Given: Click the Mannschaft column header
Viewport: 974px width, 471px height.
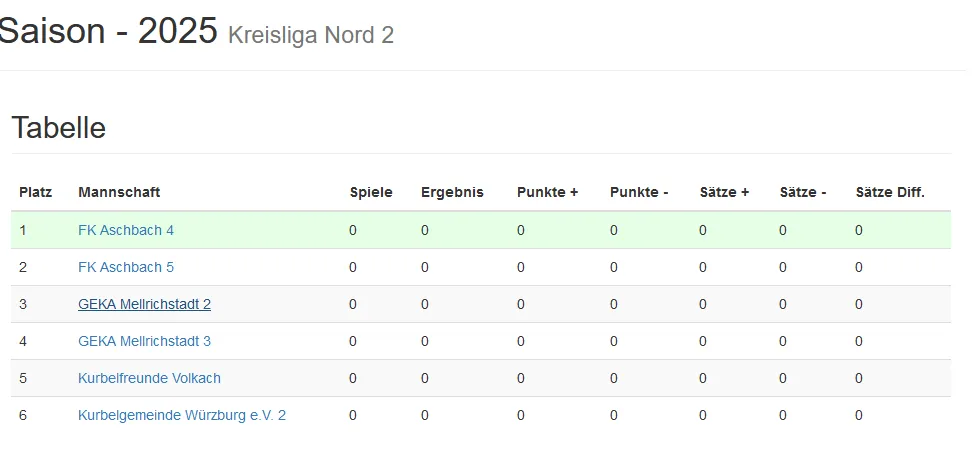Looking at the screenshot, I should [x=119, y=192].
